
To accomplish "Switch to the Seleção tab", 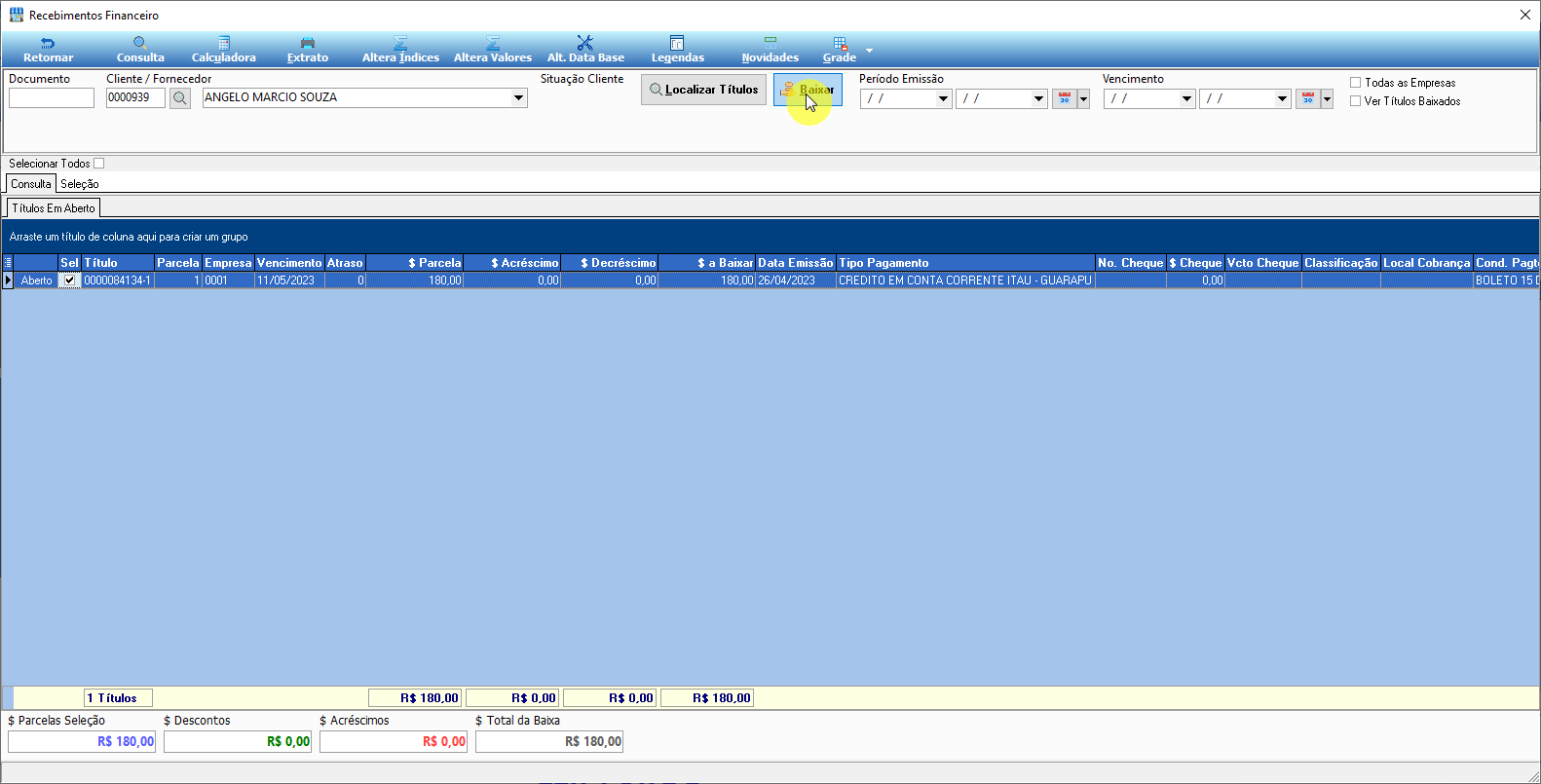I will tap(80, 184).
